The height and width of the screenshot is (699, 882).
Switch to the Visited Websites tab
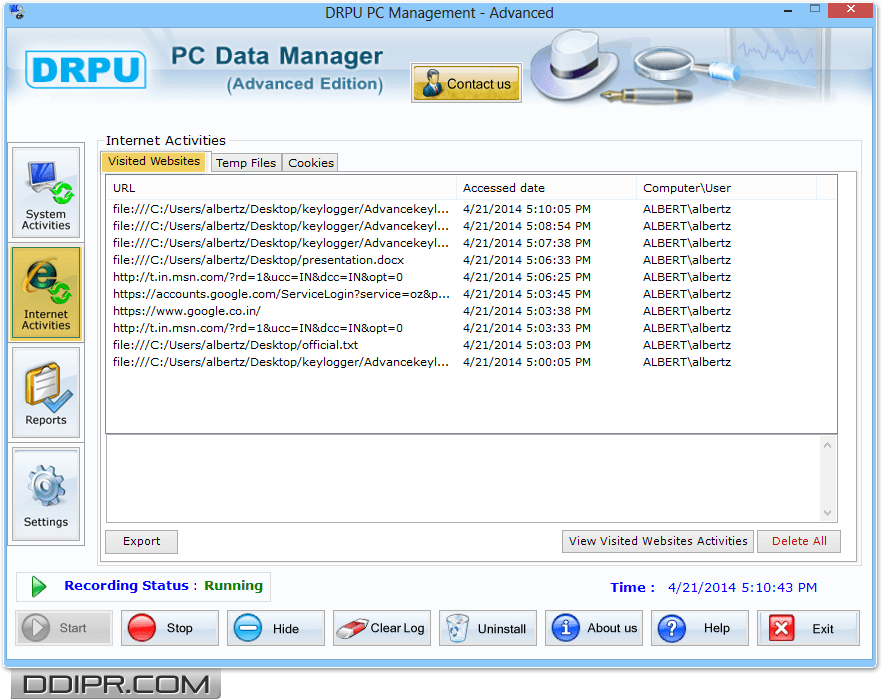click(154, 161)
